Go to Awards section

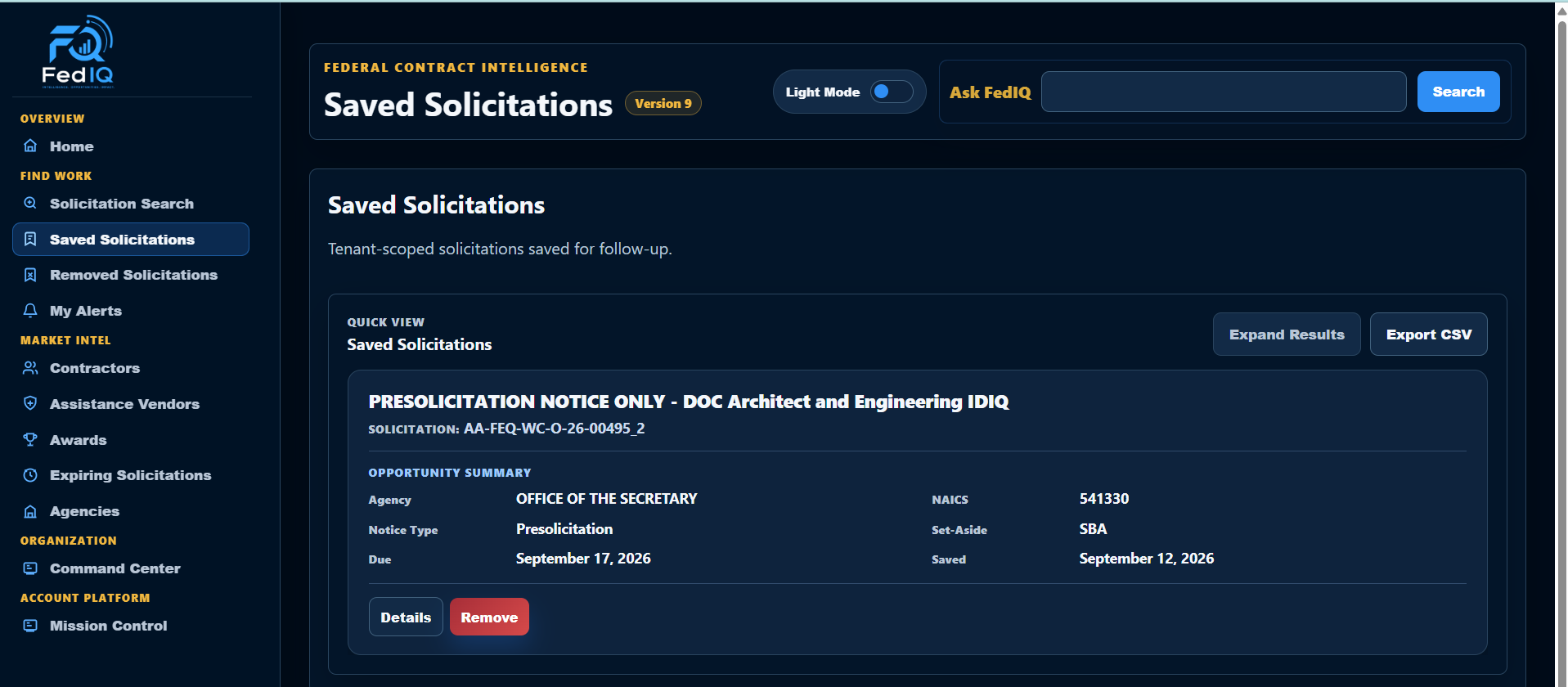click(x=131, y=440)
